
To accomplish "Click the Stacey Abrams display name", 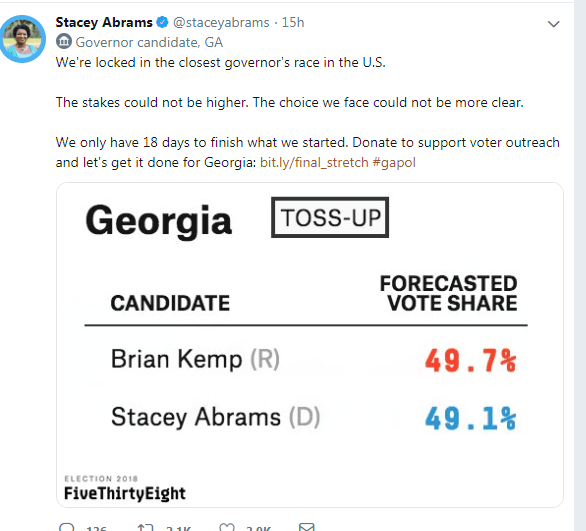I will point(104,22).
